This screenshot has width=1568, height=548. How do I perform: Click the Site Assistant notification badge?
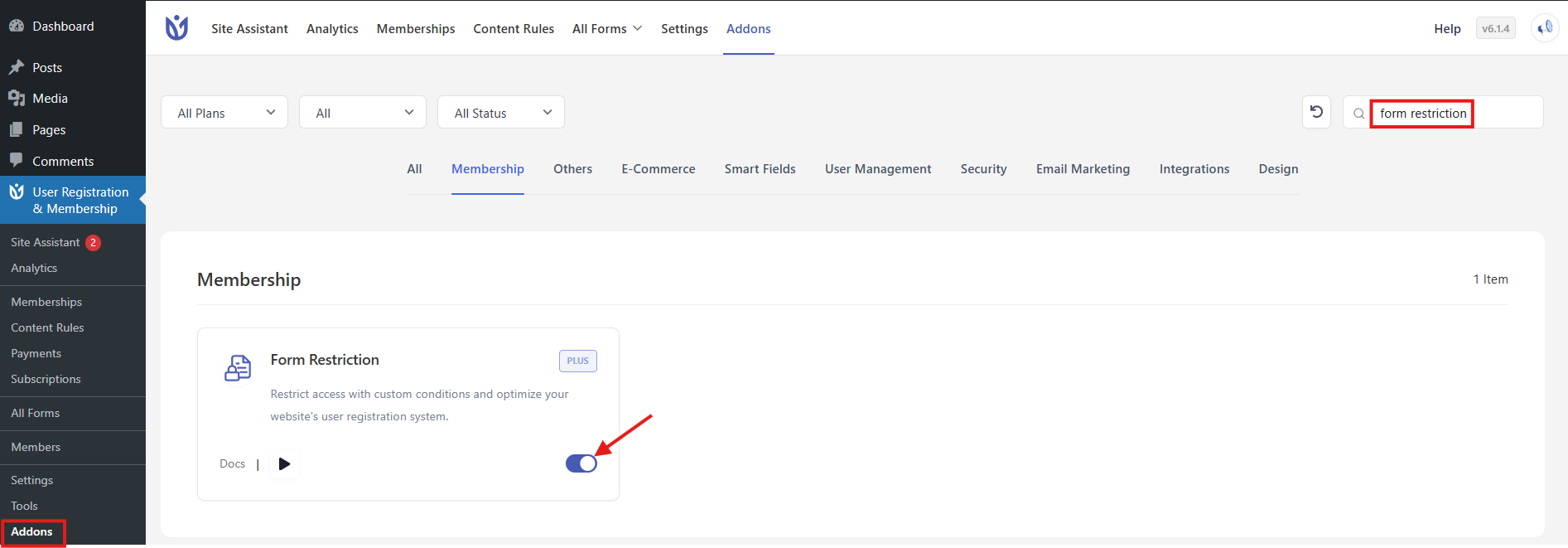[93, 242]
